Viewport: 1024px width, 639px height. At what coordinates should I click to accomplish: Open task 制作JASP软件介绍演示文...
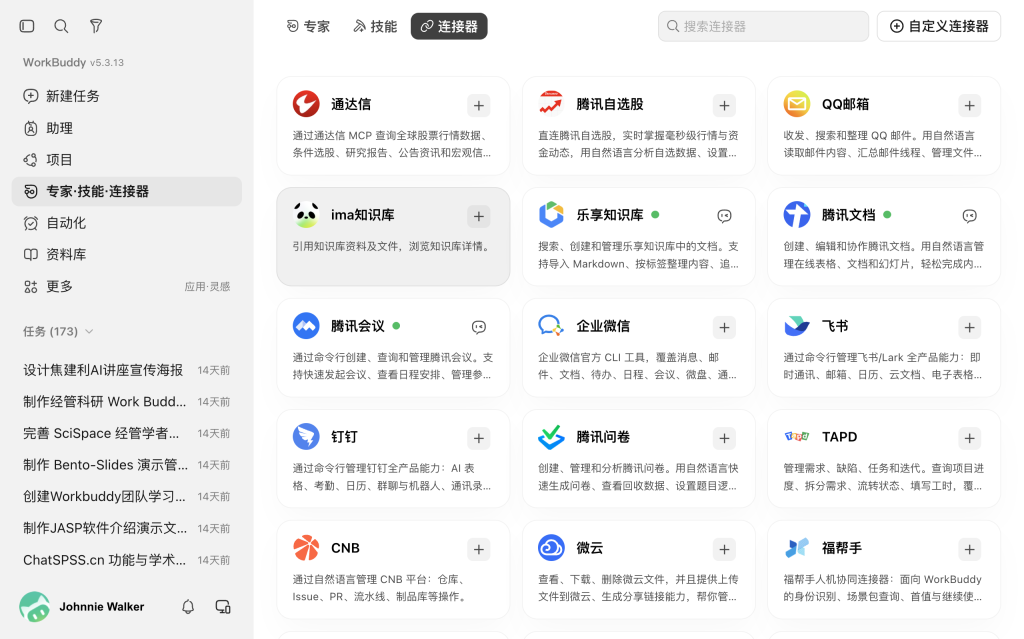(127, 528)
